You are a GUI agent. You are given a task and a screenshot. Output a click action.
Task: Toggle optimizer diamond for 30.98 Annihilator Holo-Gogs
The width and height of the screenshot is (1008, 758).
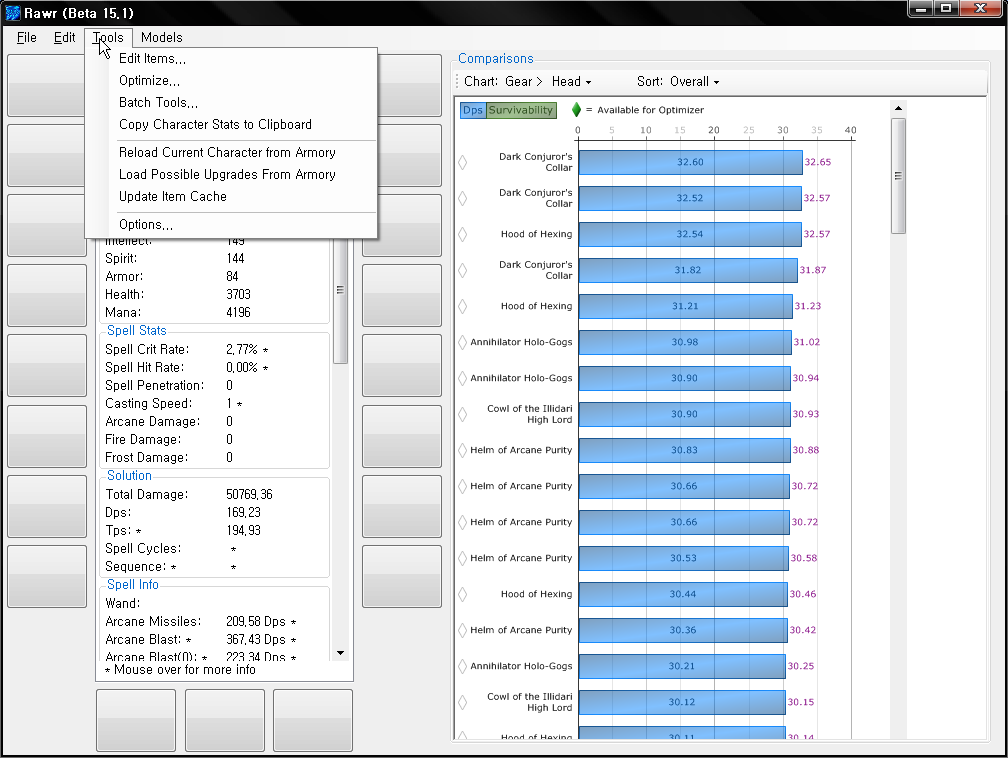point(462,342)
